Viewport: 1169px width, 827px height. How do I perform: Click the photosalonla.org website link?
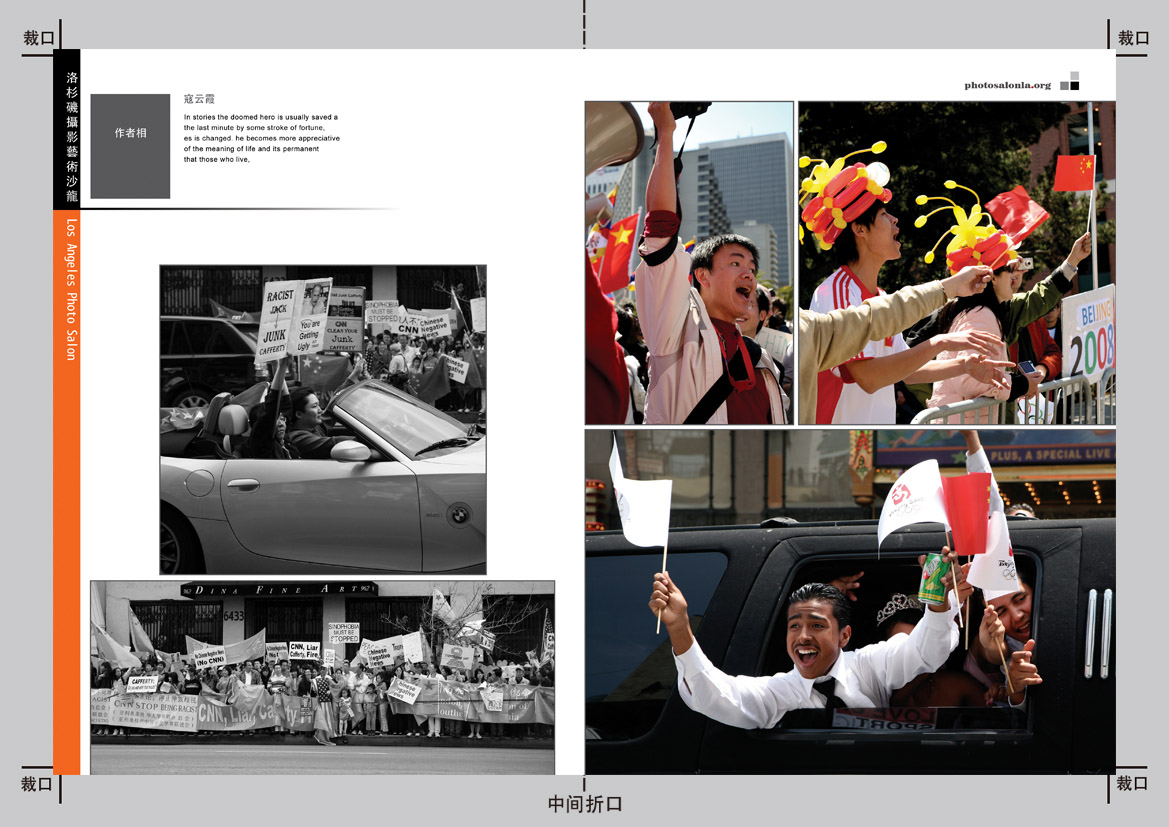1007,86
